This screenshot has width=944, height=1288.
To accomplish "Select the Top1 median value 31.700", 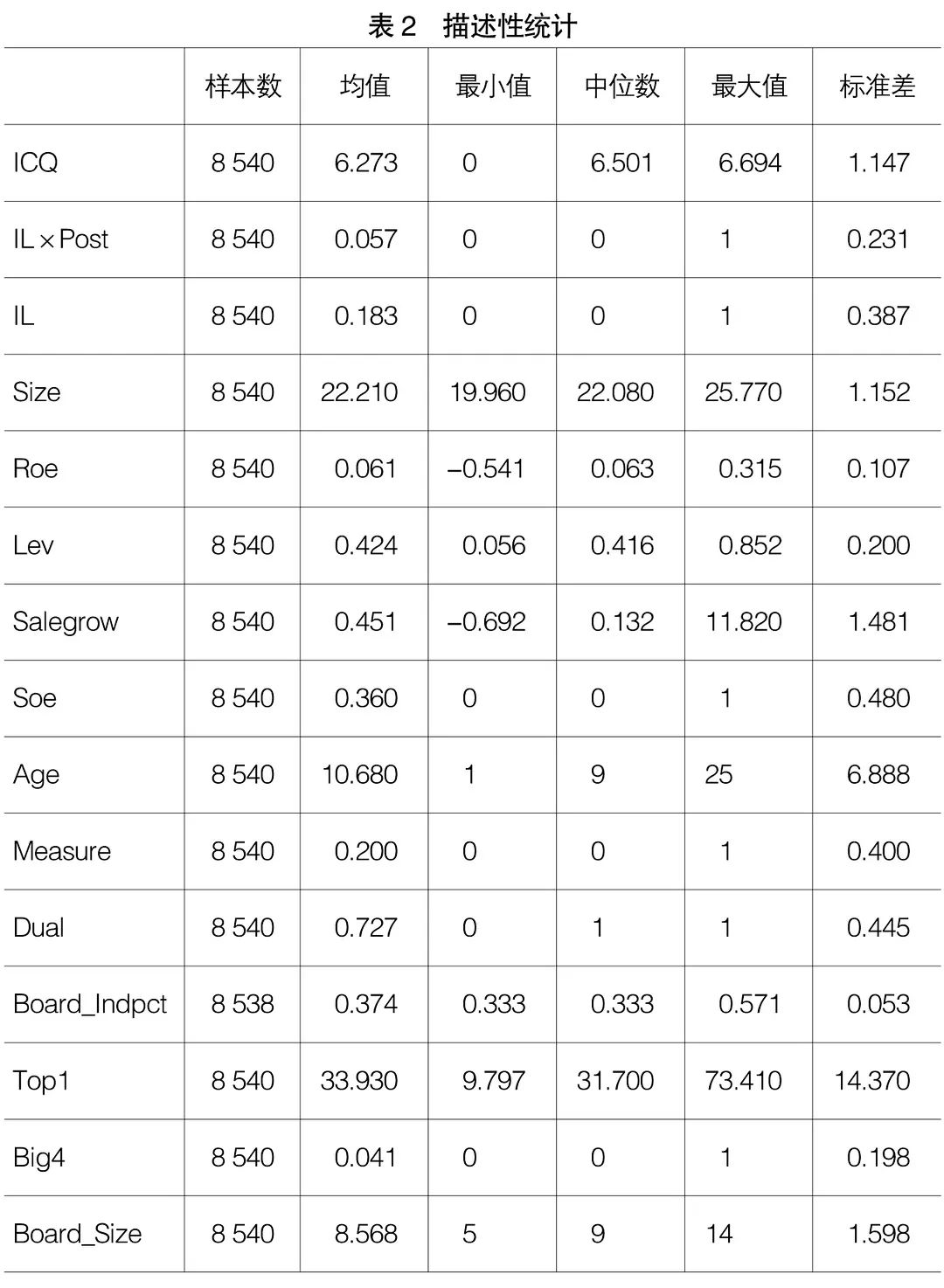I will pyautogui.click(x=615, y=1081).
